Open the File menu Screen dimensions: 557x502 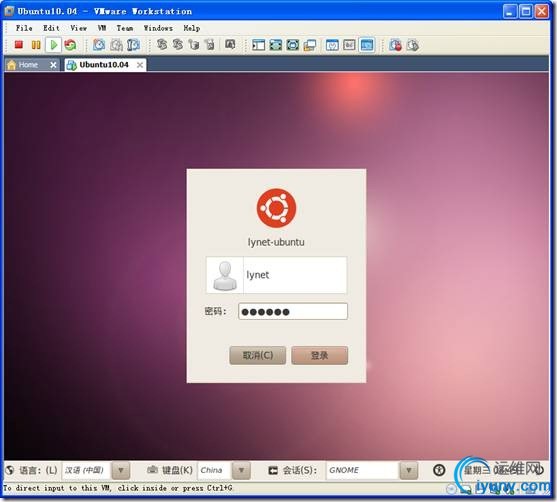pos(24,28)
